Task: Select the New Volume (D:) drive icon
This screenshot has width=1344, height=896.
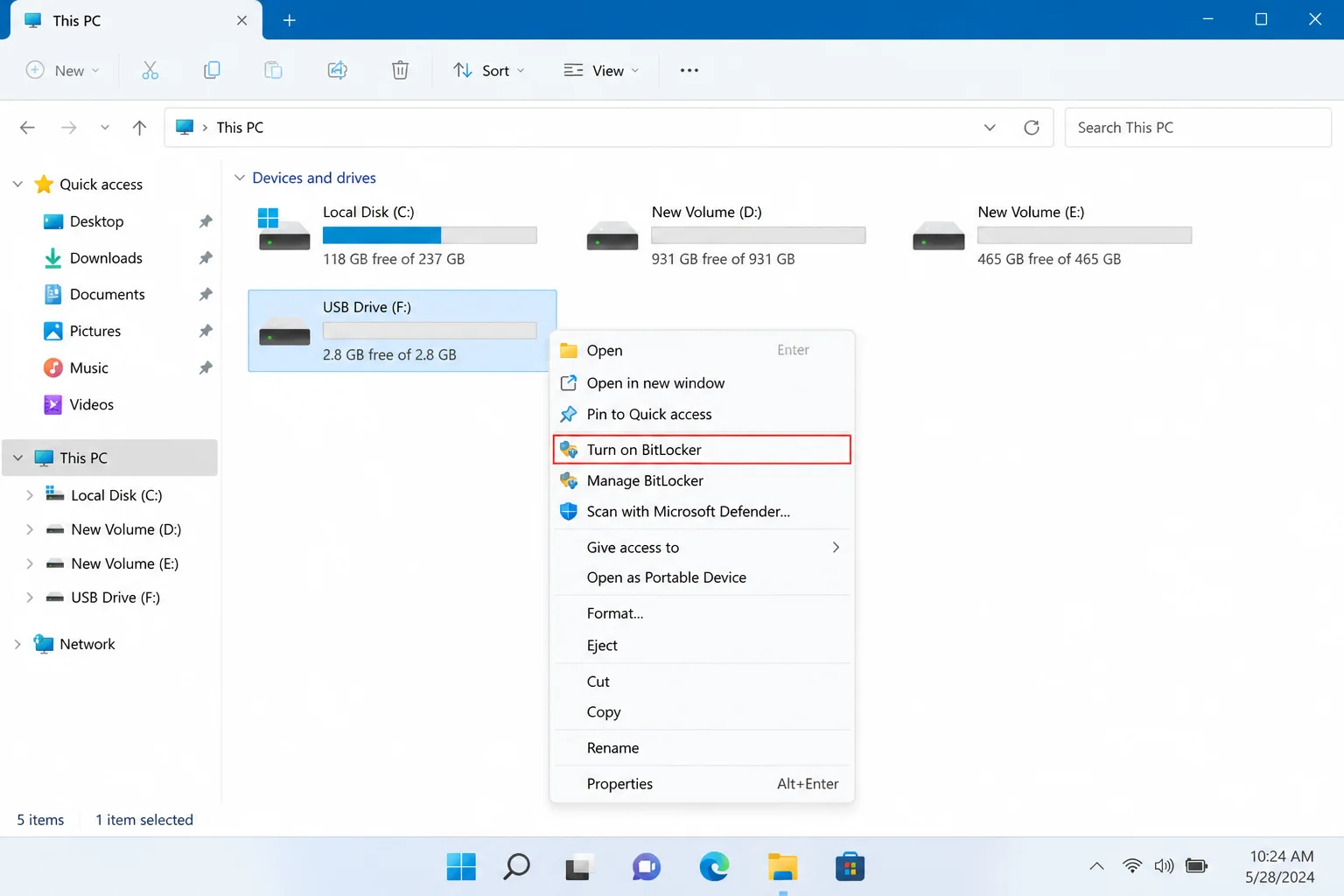Action: (x=612, y=234)
